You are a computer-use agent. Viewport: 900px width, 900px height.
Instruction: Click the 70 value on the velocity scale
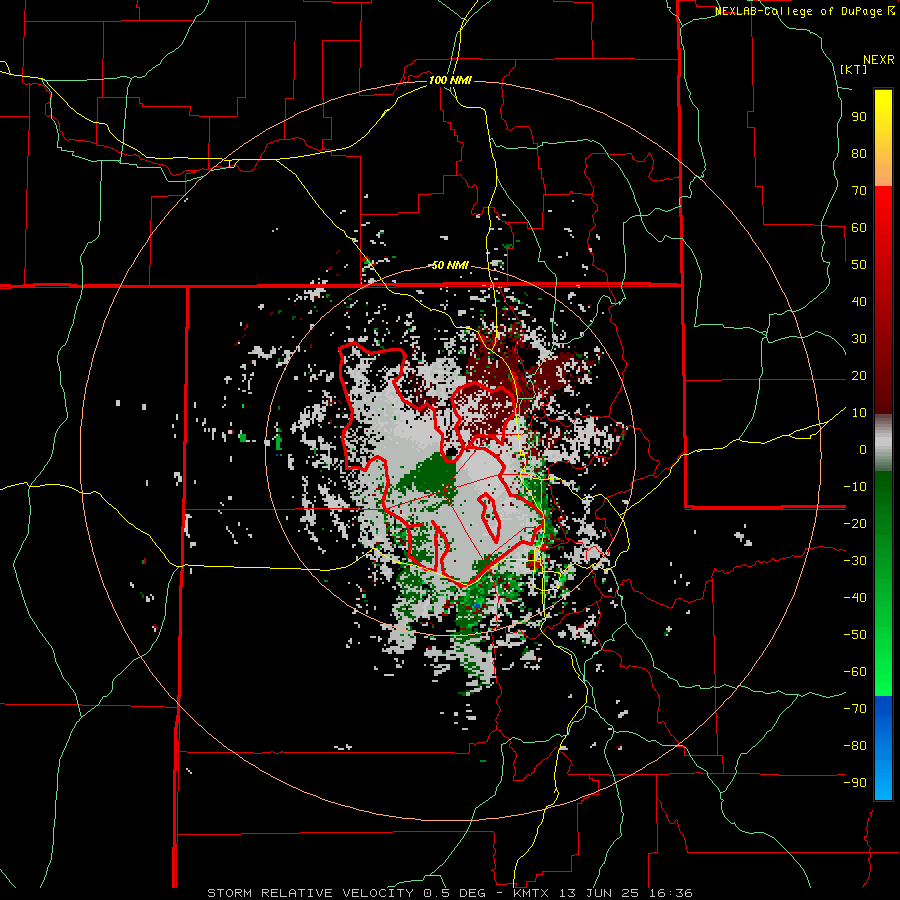[x=859, y=191]
